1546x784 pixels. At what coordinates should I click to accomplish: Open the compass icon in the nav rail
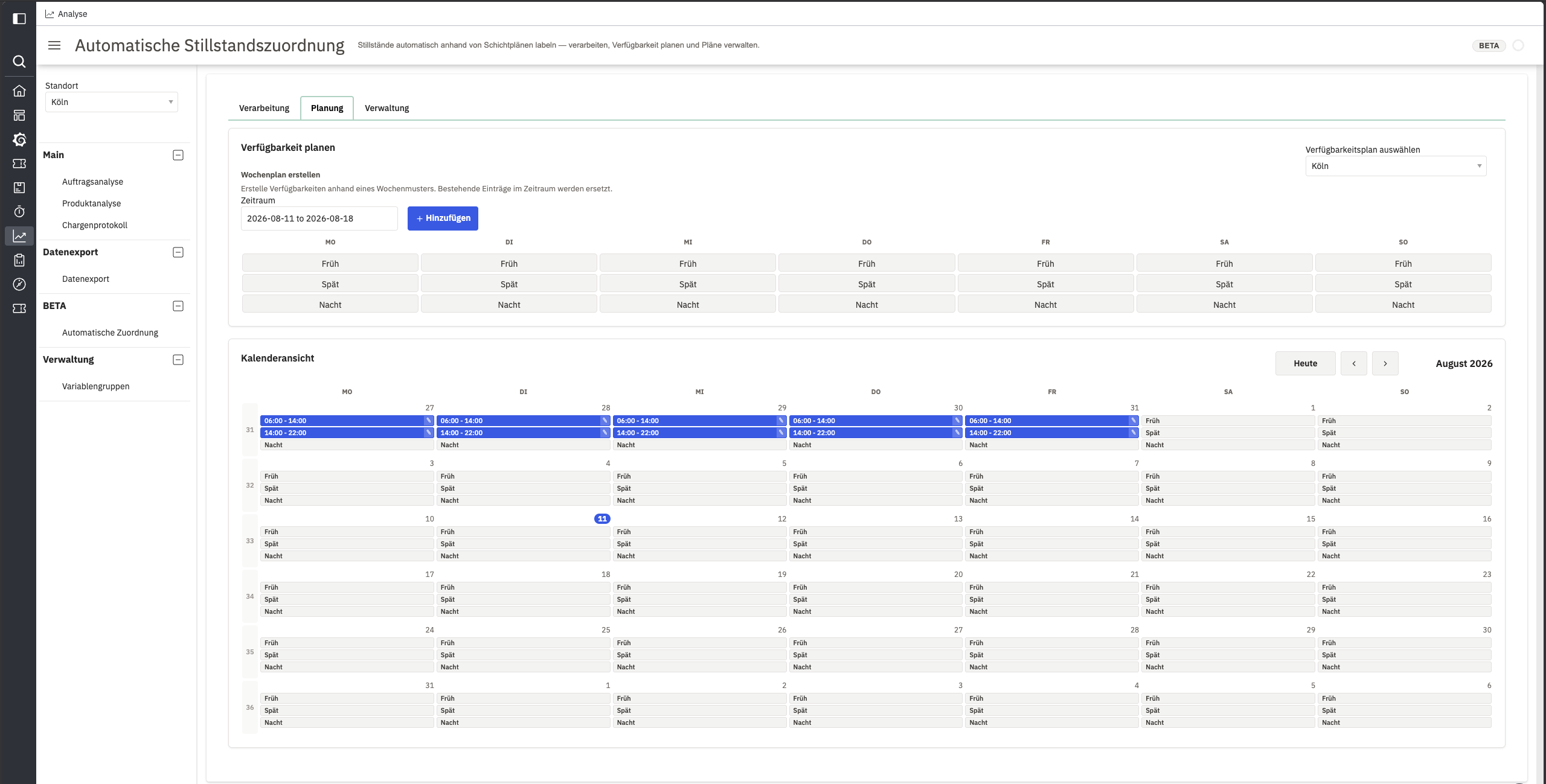coord(19,284)
